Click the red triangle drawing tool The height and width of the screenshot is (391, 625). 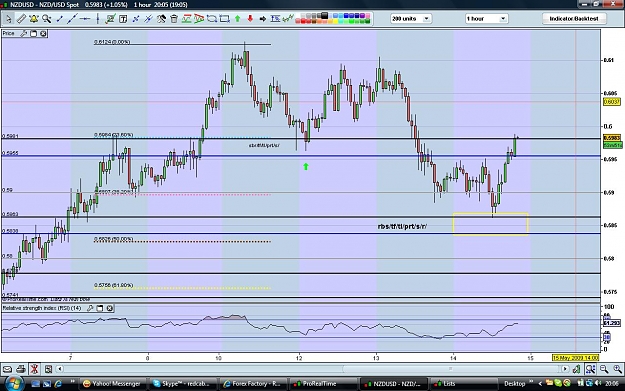point(199,19)
